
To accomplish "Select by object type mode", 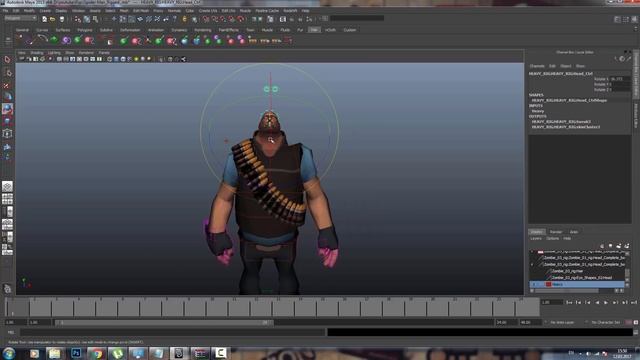I will [87, 19].
